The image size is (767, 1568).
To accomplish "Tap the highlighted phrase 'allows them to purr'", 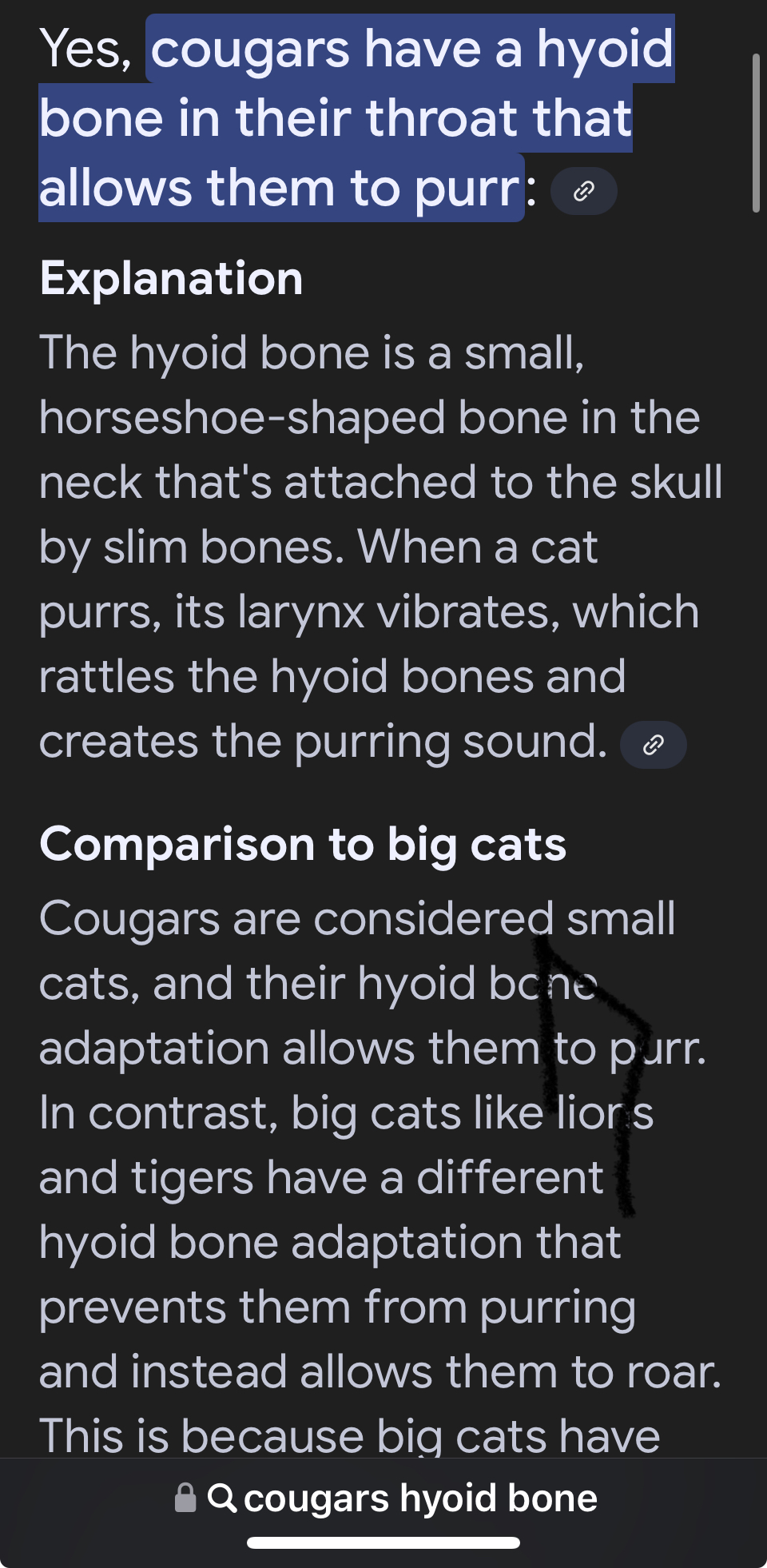I will point(280,189).
